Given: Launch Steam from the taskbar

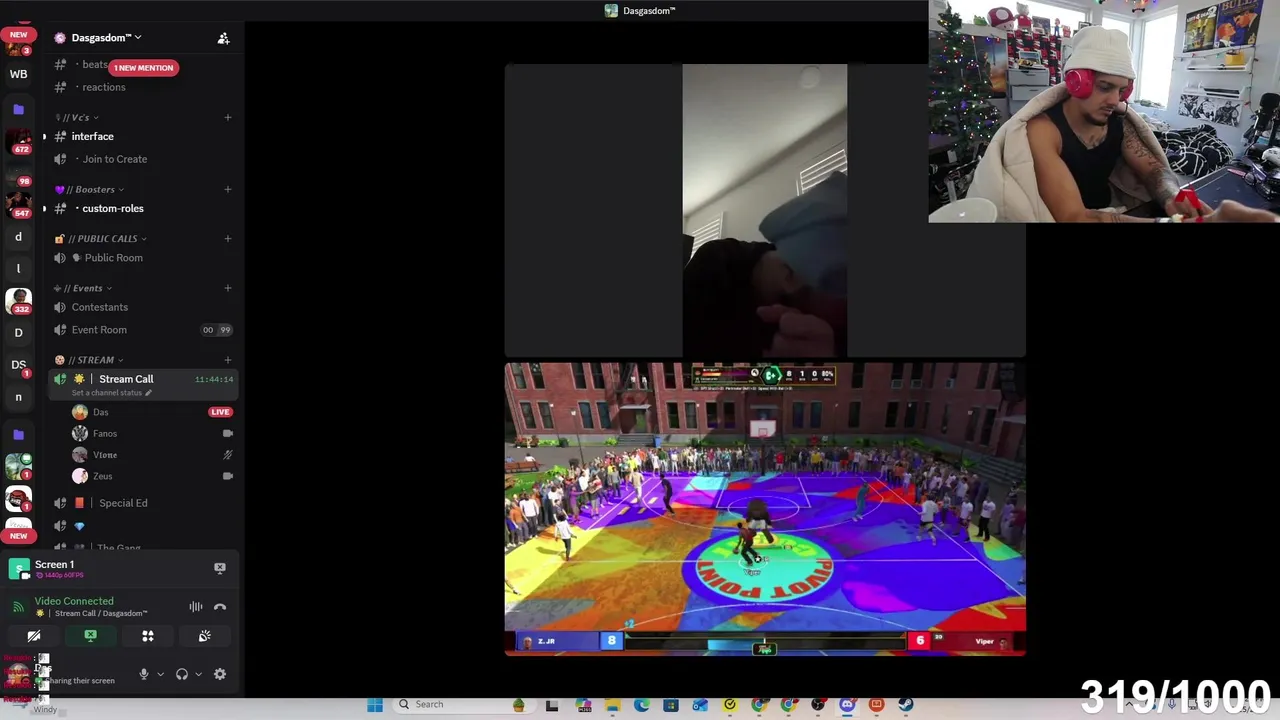Looking at the screenshot, I should (905, 704).
